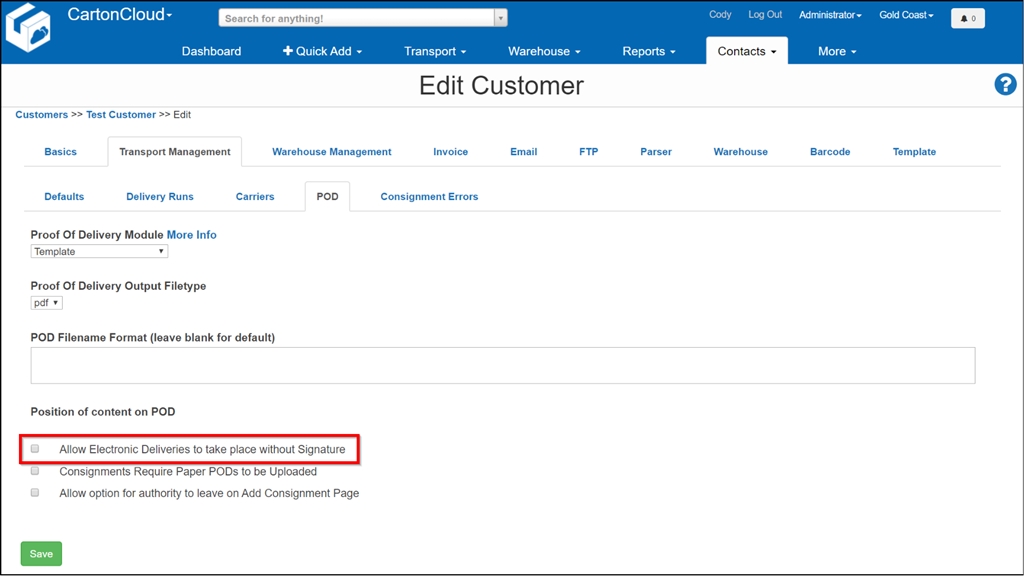This screenshot has height=578, width=1024.
Task: Open the Gold Coast location dropdown
Action: click(x=906, y=15)
